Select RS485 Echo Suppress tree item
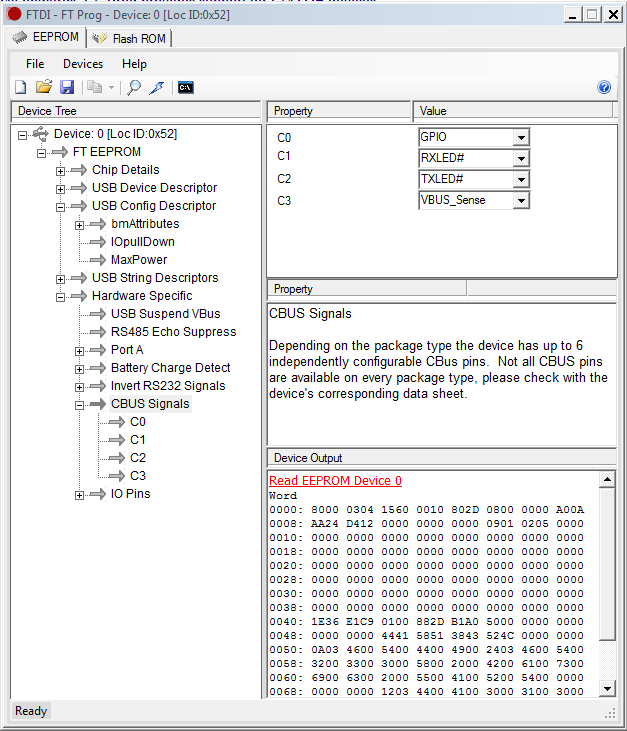 (173, 331)
